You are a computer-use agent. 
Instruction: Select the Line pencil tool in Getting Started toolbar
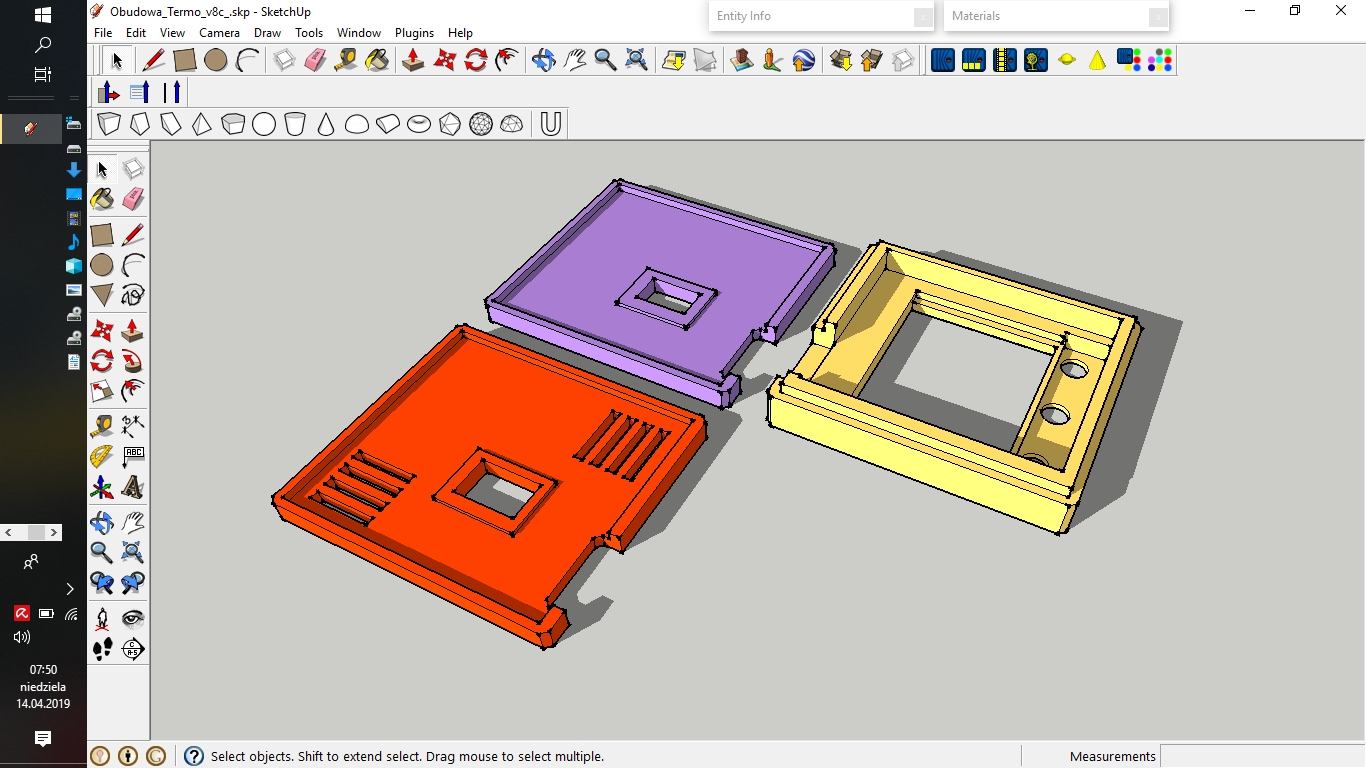click(x=154, y=60)
